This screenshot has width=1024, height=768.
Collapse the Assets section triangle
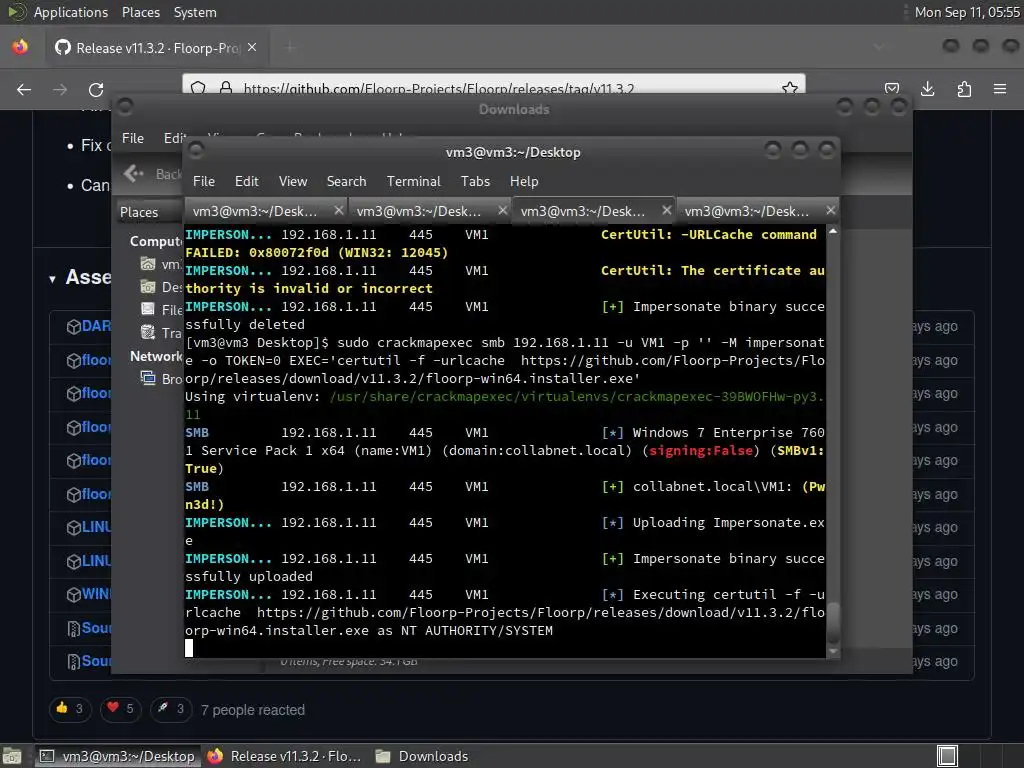(52, 279)
